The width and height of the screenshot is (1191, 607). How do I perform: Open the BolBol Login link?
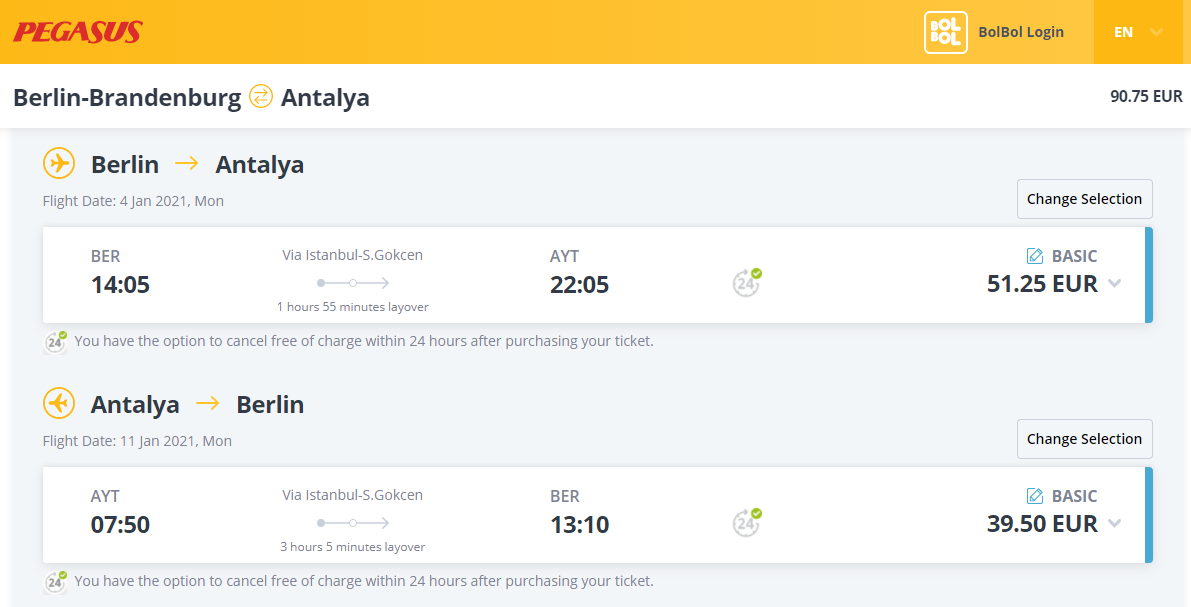pos(1021,32)
